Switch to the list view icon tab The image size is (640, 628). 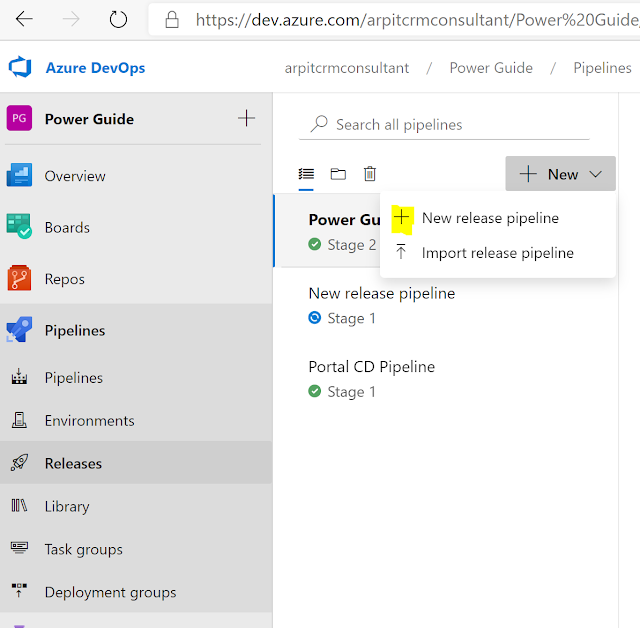(x=306, y=174)
